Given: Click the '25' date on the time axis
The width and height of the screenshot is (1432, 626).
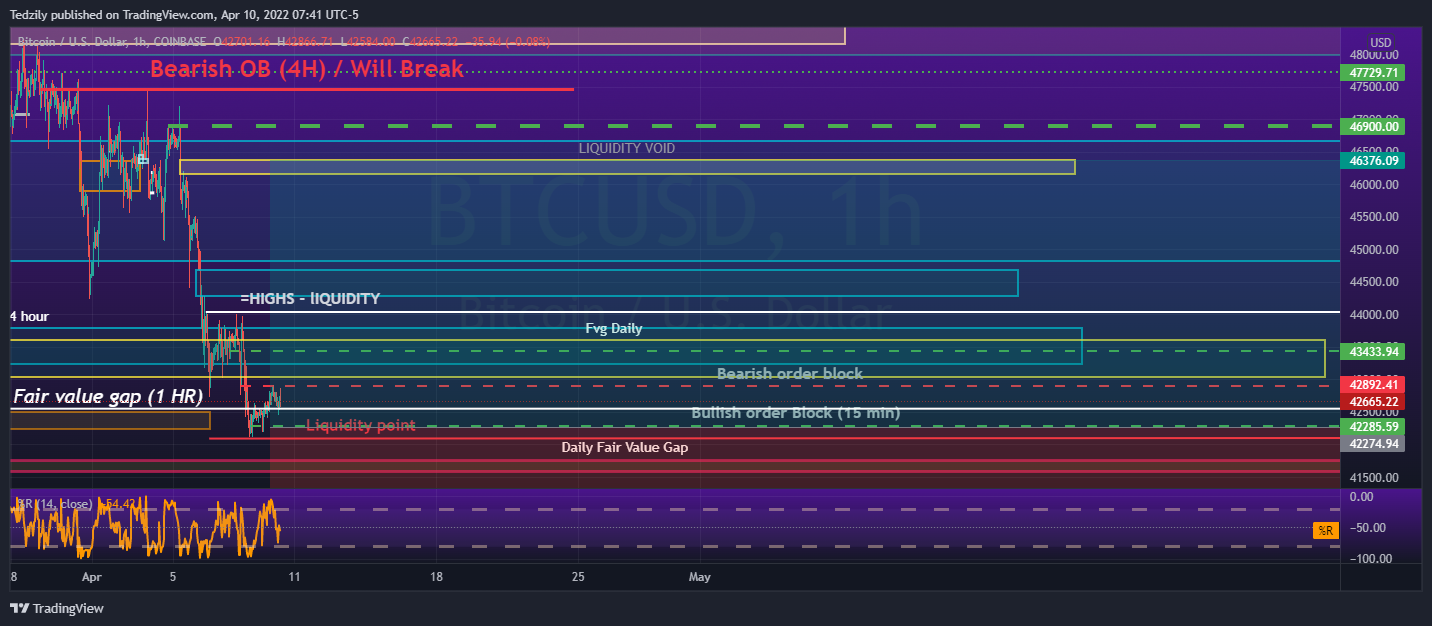Looking at the screenshot, I should 578,577.
